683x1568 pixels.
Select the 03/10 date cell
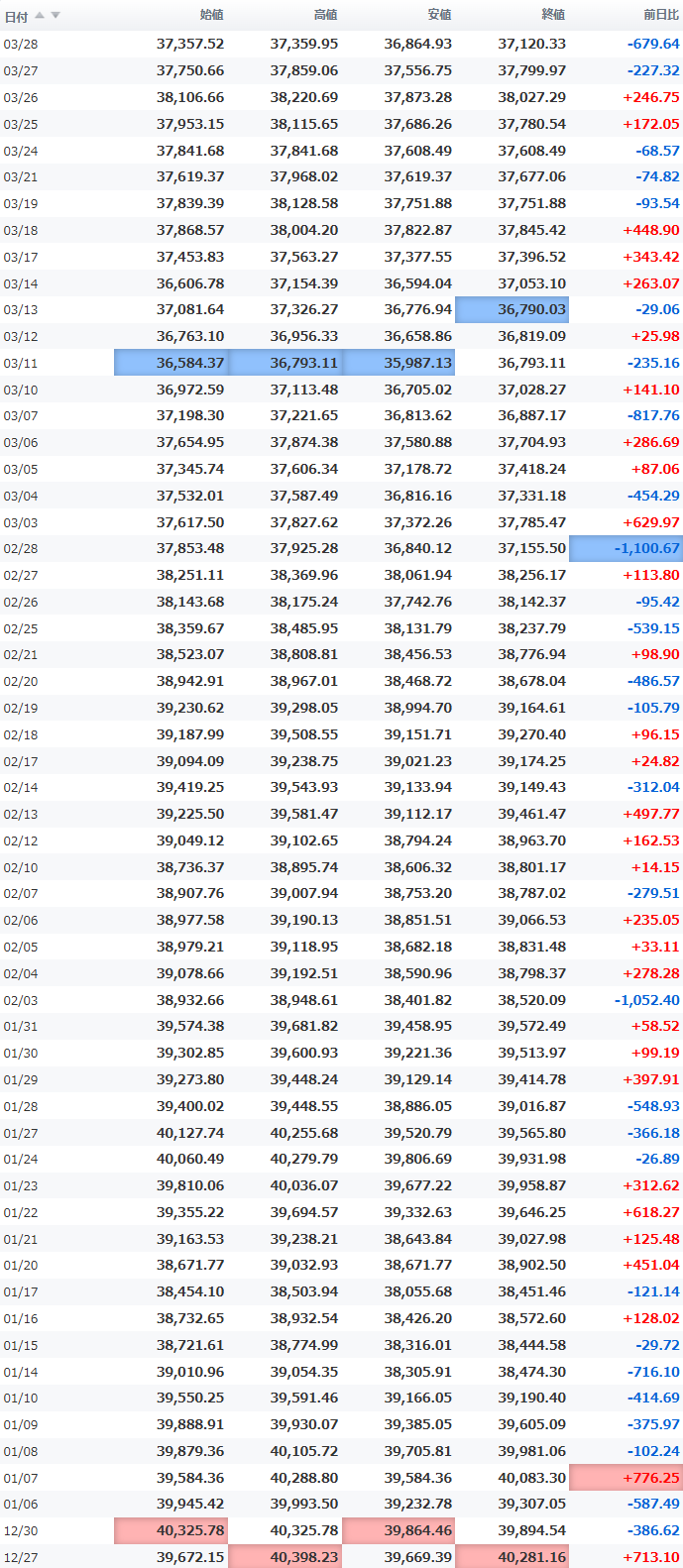[x=21, y=391]
